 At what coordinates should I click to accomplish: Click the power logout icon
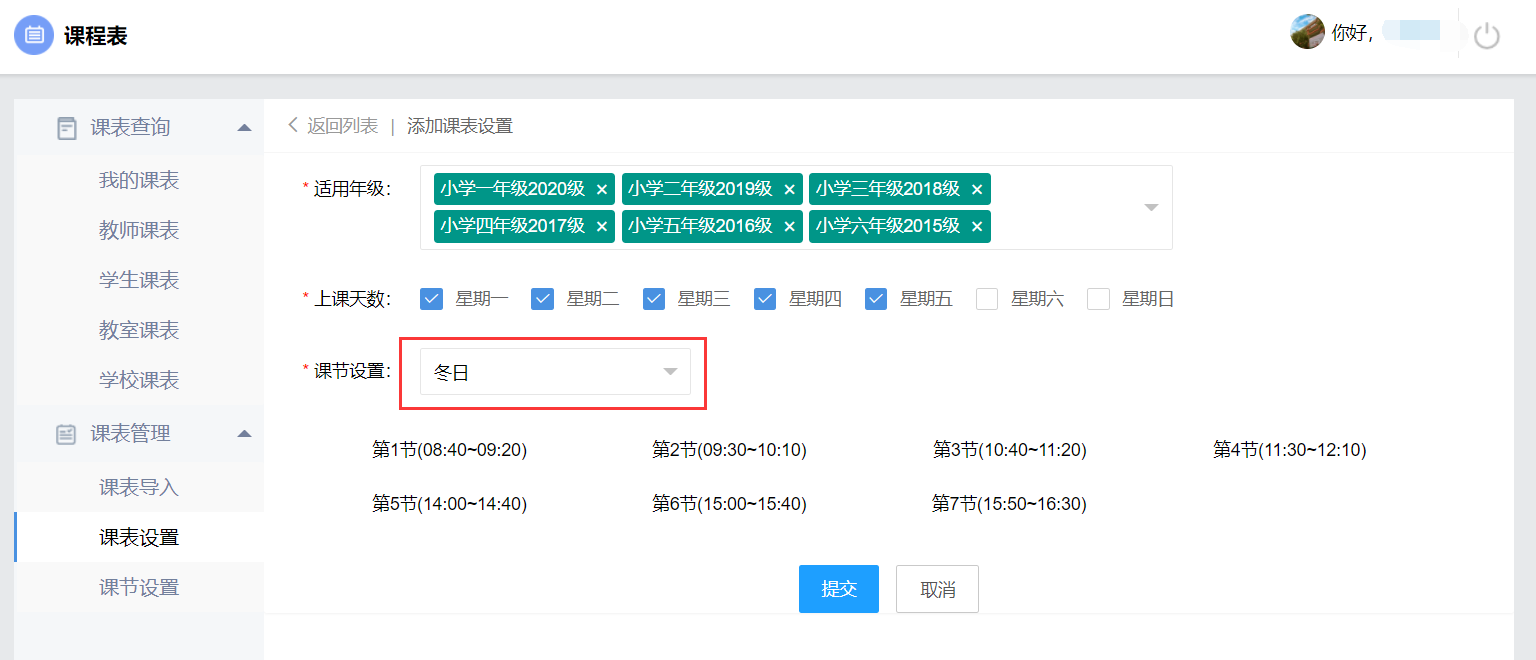(x=1487, y=36)
